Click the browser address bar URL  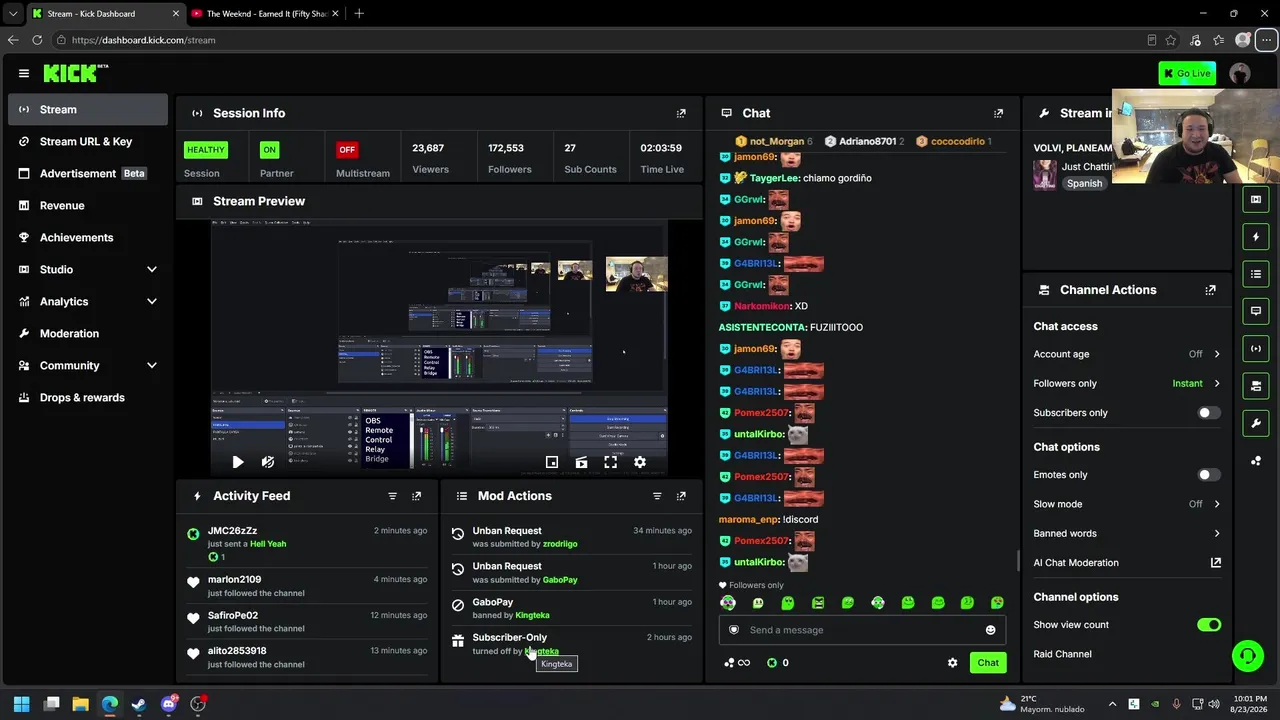[143, 40]
